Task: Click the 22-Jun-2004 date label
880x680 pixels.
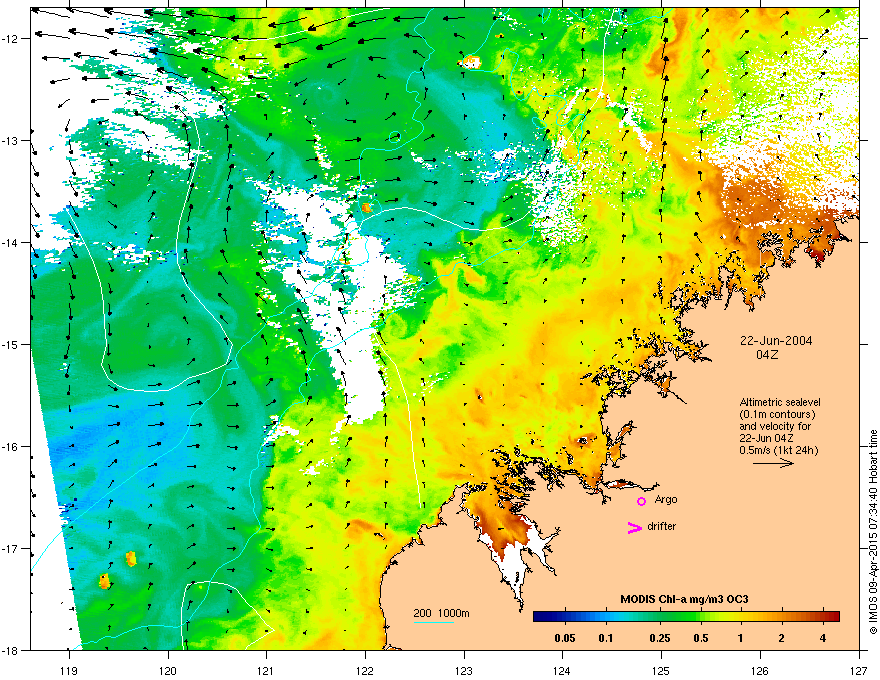Action: coord(776,341)
